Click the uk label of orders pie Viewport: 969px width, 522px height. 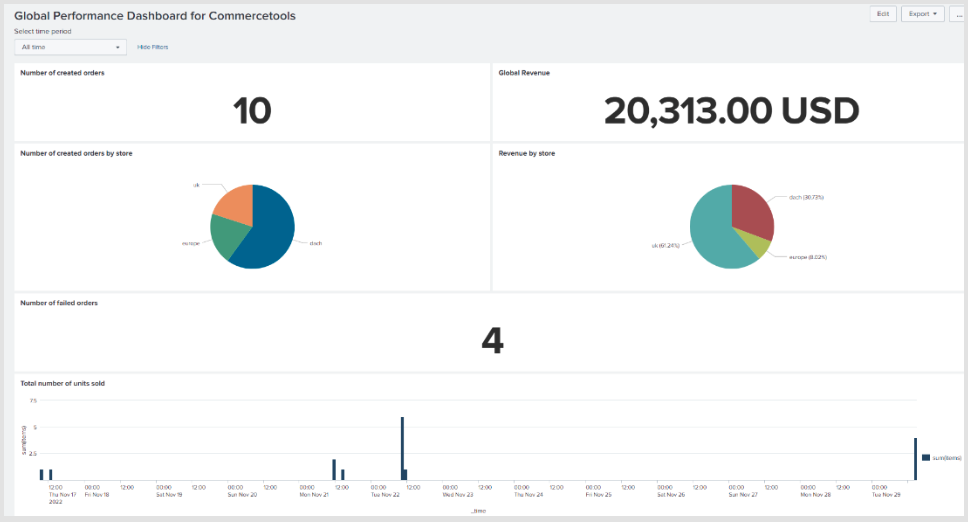pyautogui.click(x=197, y=185)
